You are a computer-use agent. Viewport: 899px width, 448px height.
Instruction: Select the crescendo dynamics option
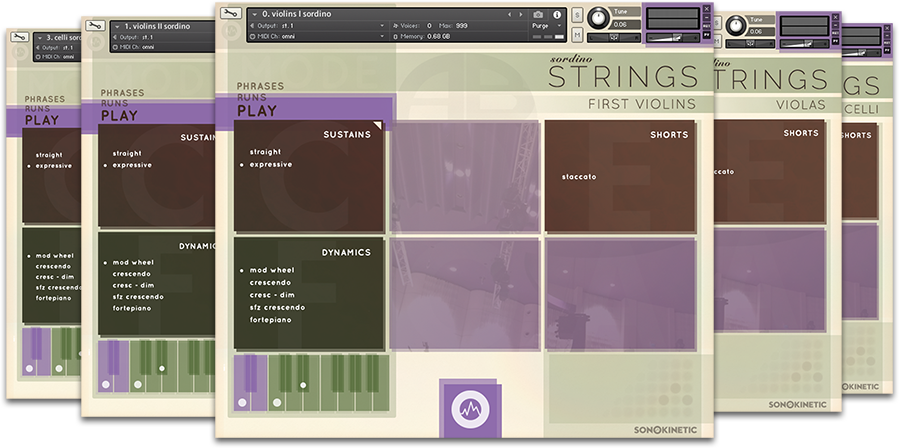pos(272,282)
